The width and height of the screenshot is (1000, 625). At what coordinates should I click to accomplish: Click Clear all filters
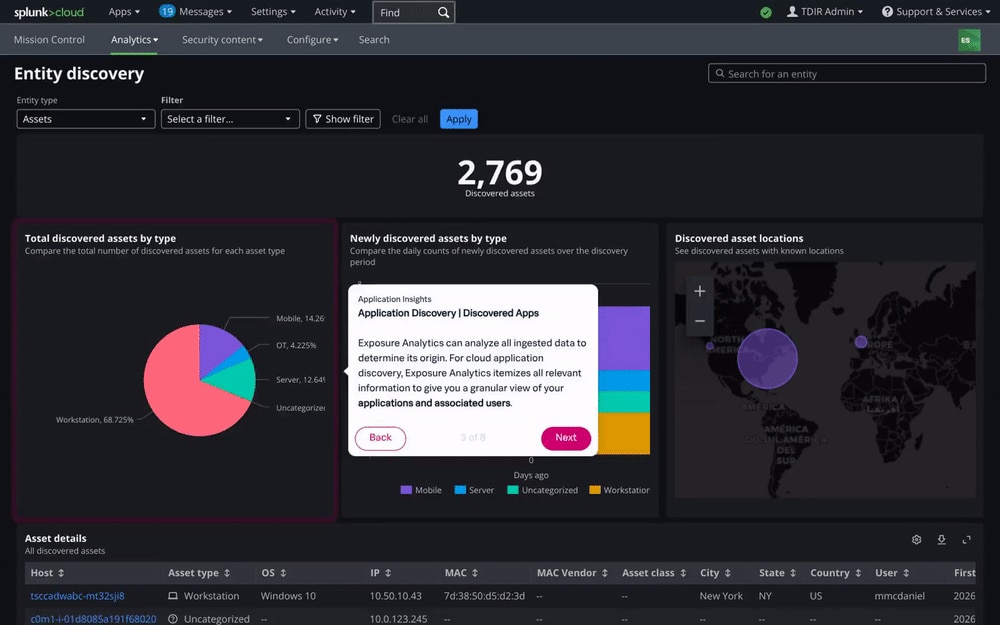point(409,119)
